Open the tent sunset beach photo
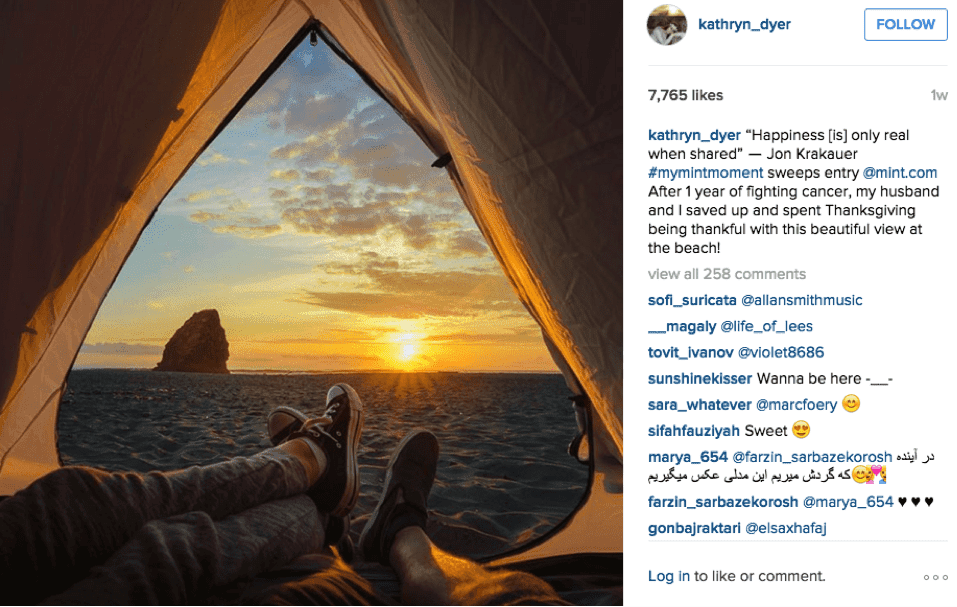Screen dimensions: 957x607 pos(311,303)
